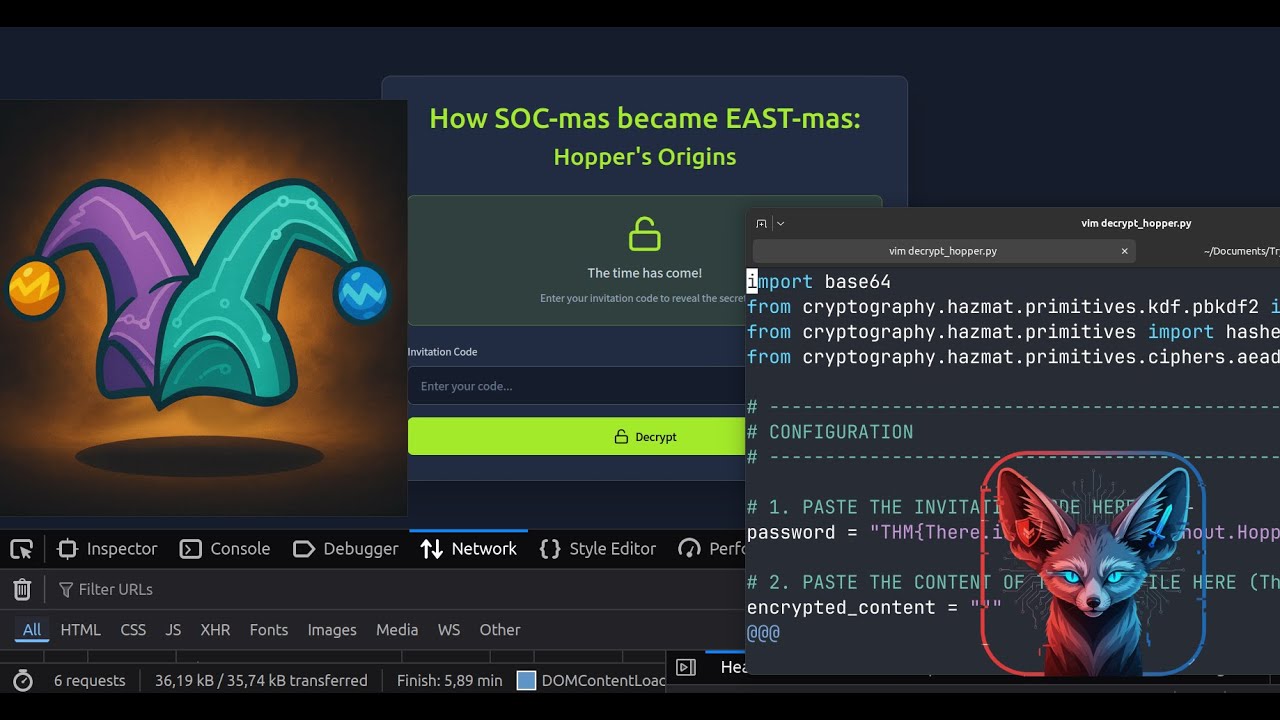The image size is (1280, 720).
Task: Click the 'ciphers.aead' import line in vim
Action: point(1013,357)
